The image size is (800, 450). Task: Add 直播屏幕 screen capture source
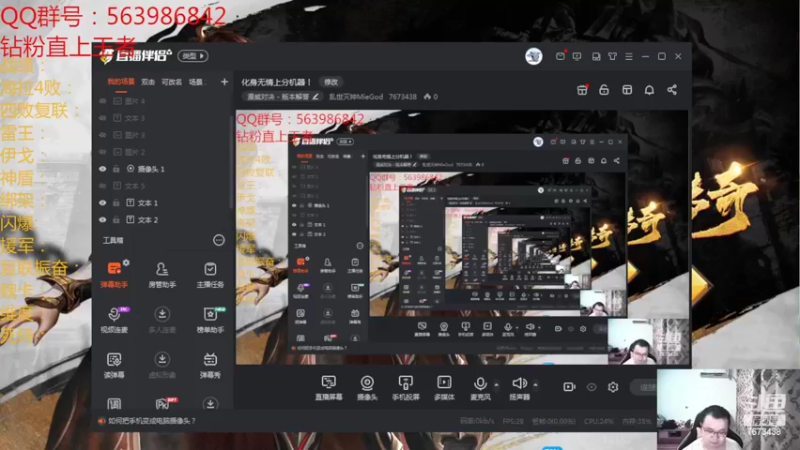329,388
